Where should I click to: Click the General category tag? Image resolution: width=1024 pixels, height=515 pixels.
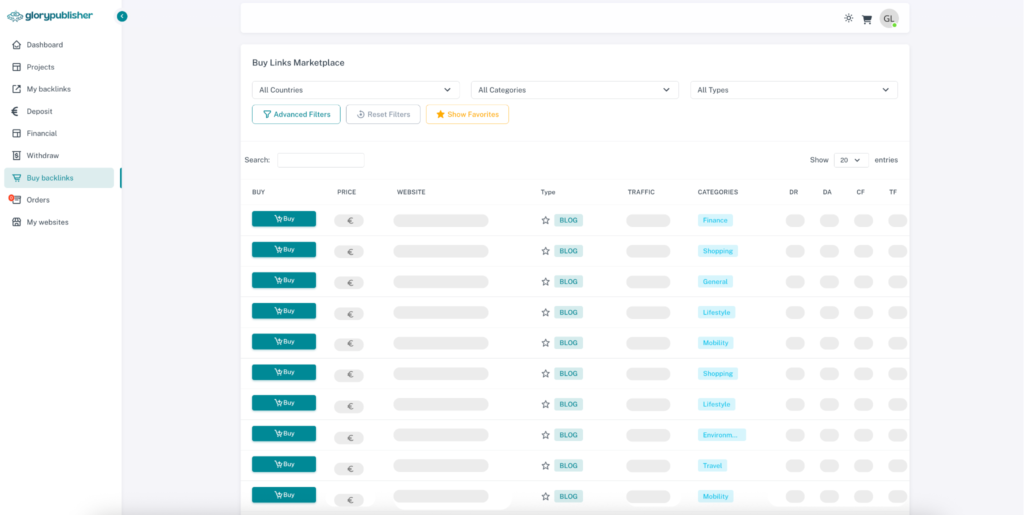tap(715, 281)
